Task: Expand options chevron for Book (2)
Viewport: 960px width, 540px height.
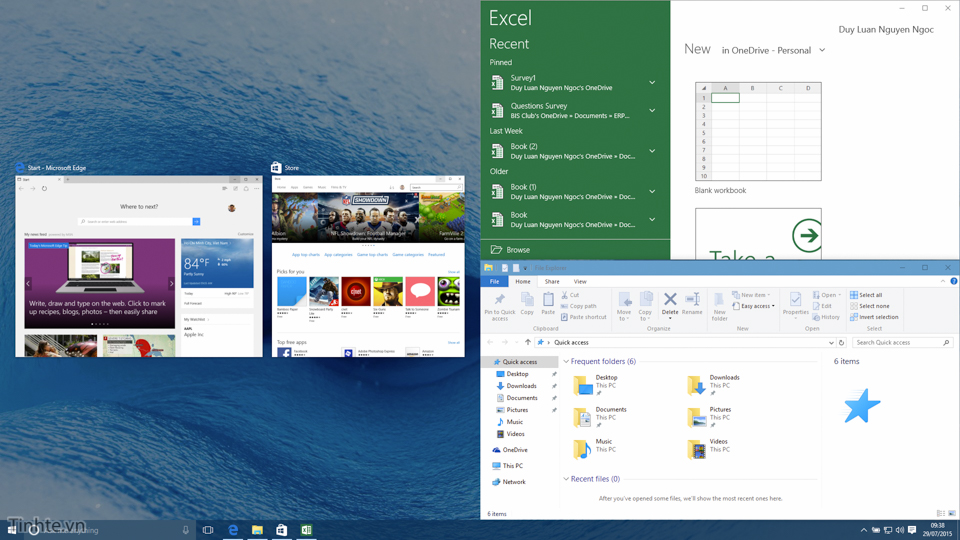Action: [652, 151]
